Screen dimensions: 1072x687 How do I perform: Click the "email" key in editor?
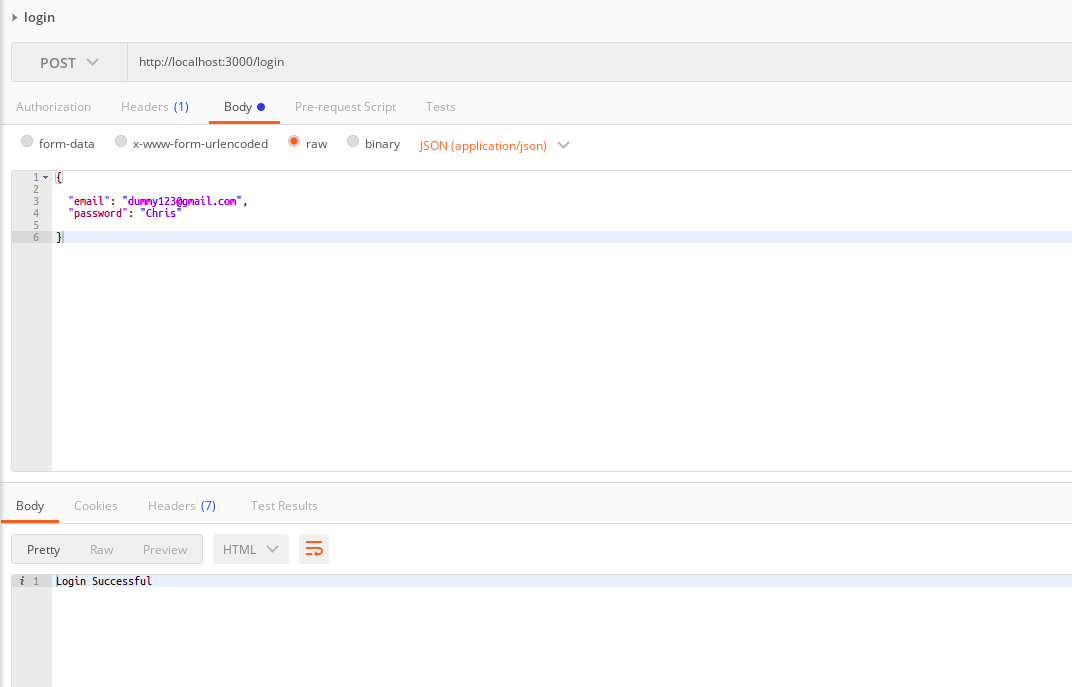(89, 201)
